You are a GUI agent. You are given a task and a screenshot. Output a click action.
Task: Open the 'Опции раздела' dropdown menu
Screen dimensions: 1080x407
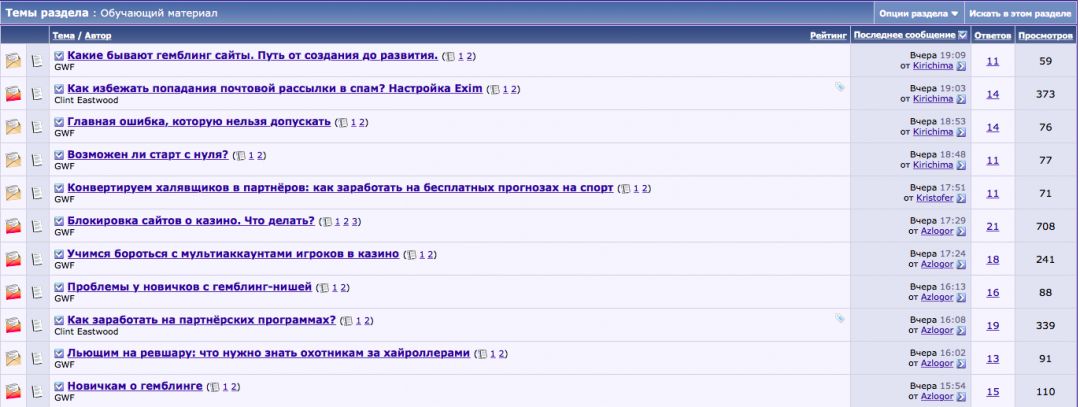coord(919,13)
